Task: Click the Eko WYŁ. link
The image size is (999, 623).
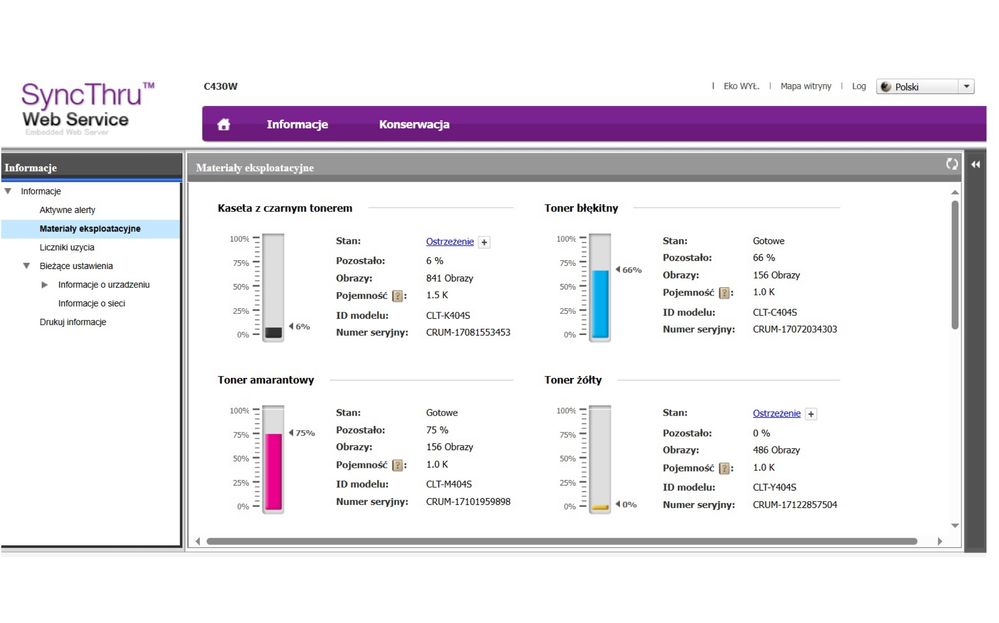Action: (x=741, y=86)
